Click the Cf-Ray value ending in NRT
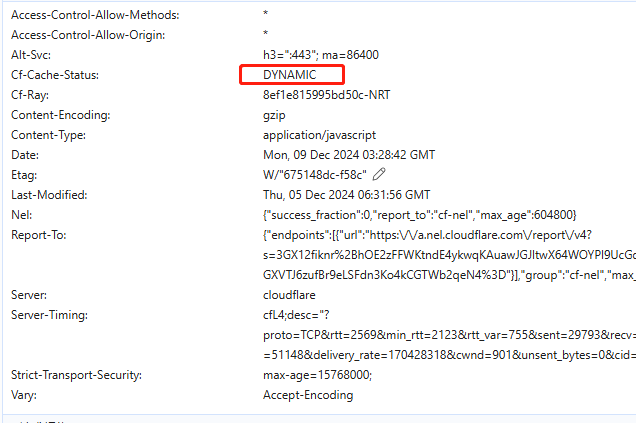Screen dimensions: 636x423 click(x=327, y=95)
